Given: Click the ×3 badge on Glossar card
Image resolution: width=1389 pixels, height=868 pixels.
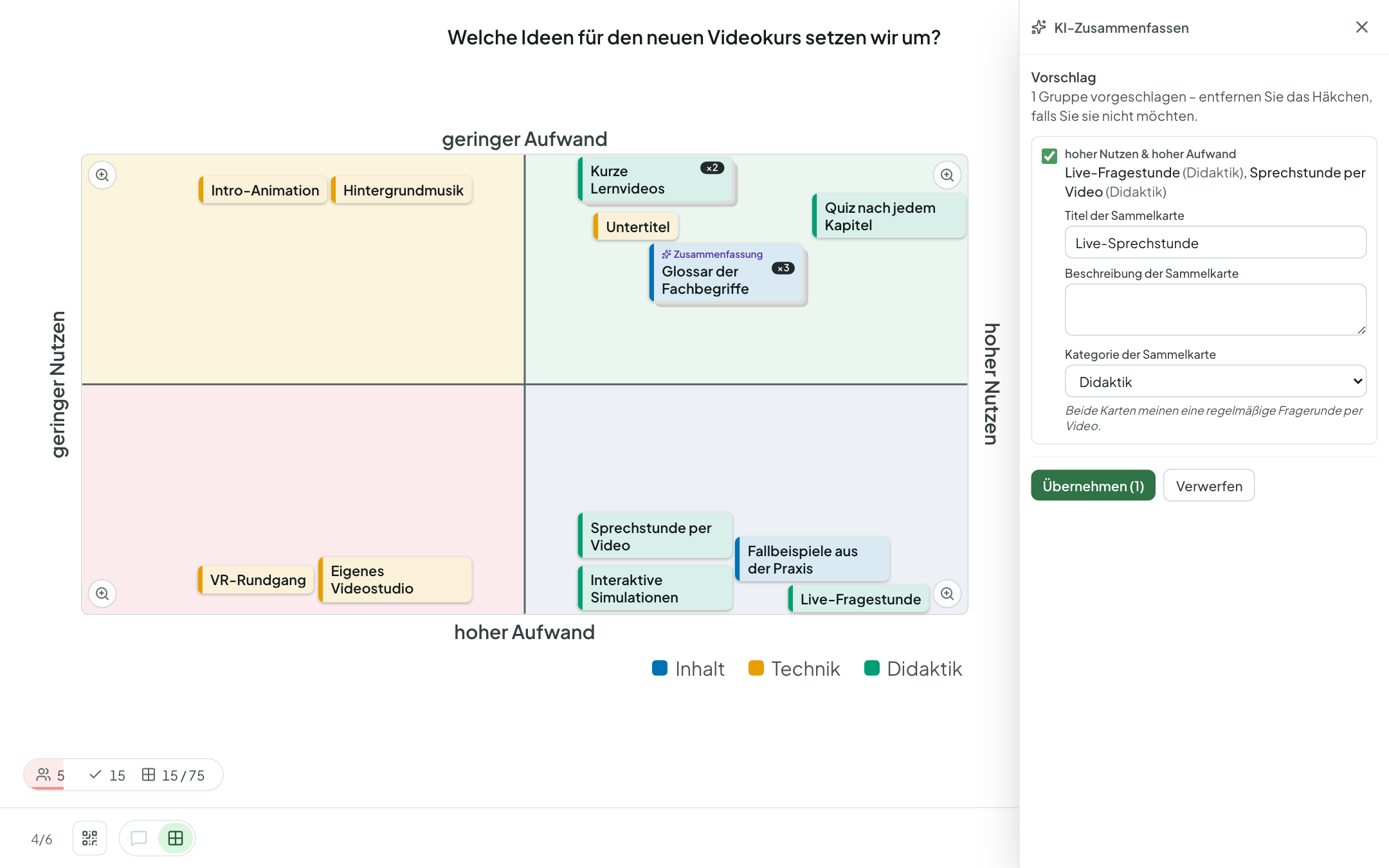Looking at the screenshot, I should 783,268.
